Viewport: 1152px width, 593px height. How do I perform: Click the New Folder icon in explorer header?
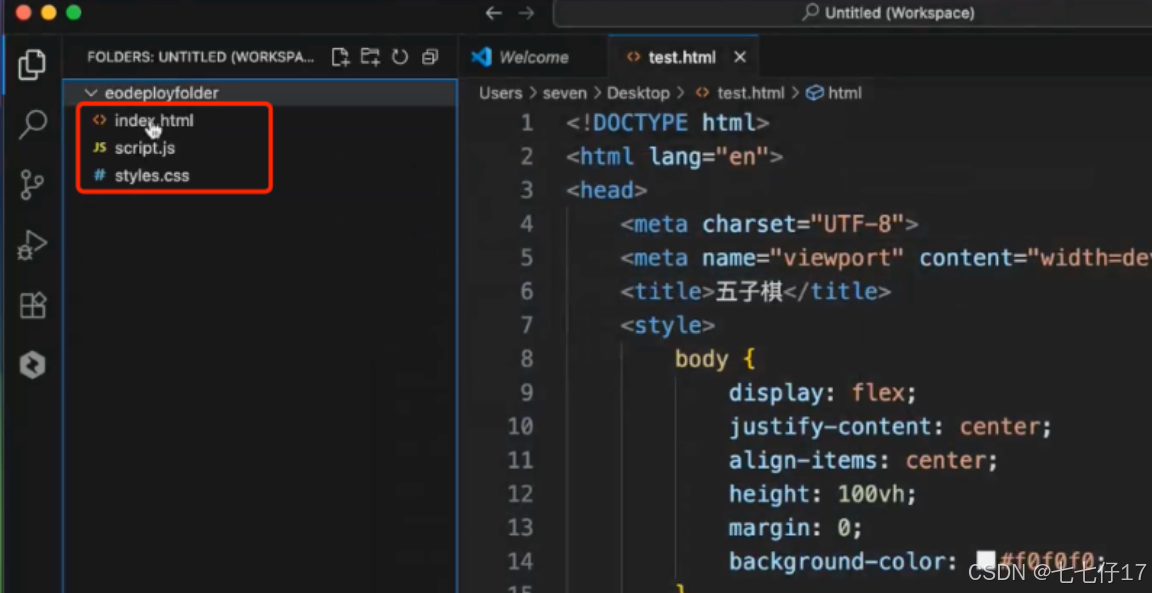coord(370,57)
